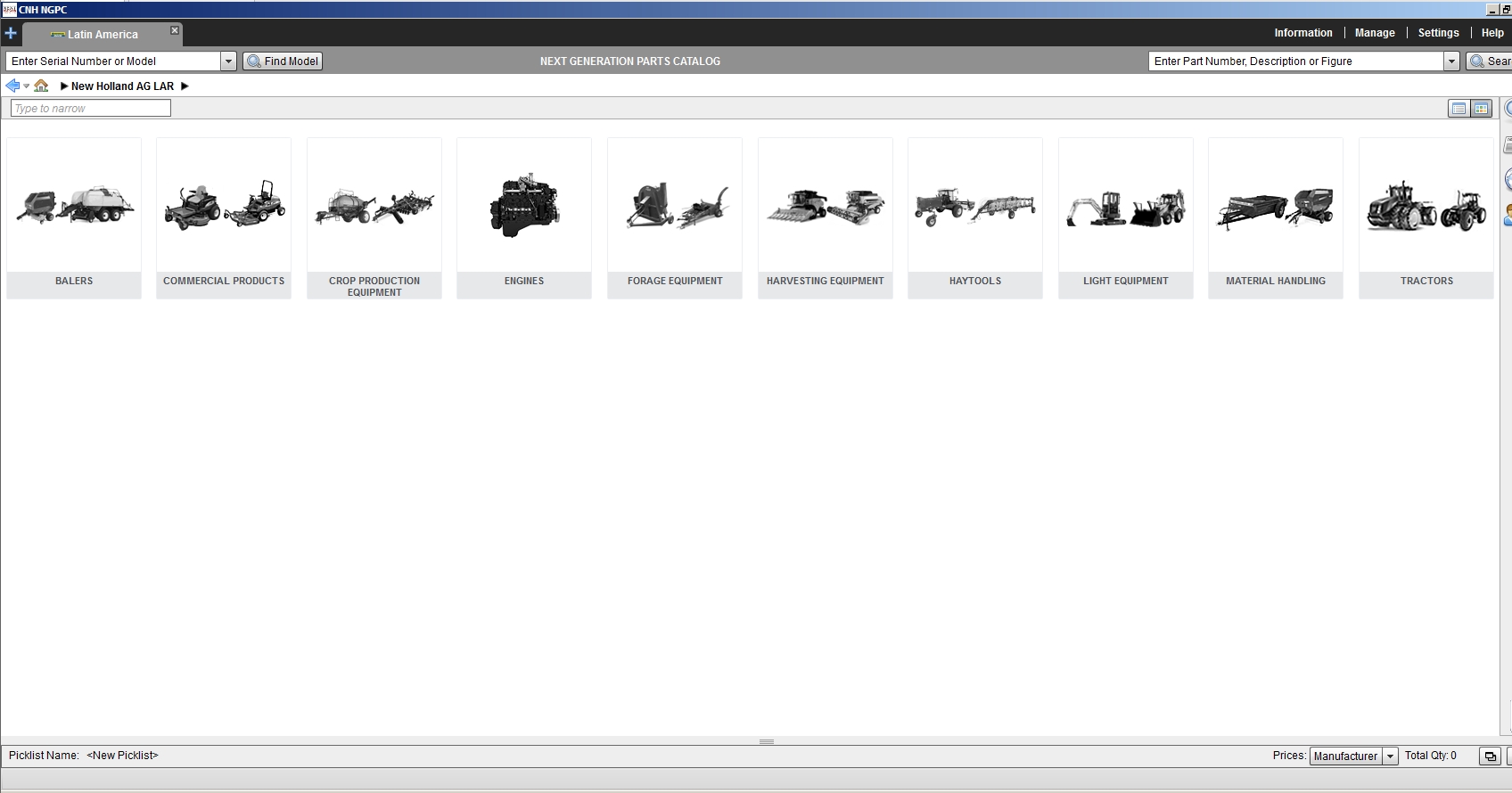The width and height of the screenshot is (1512, 793).
Task: Open Crop Production Equipment thumbnail
Action: coord(374,205)
